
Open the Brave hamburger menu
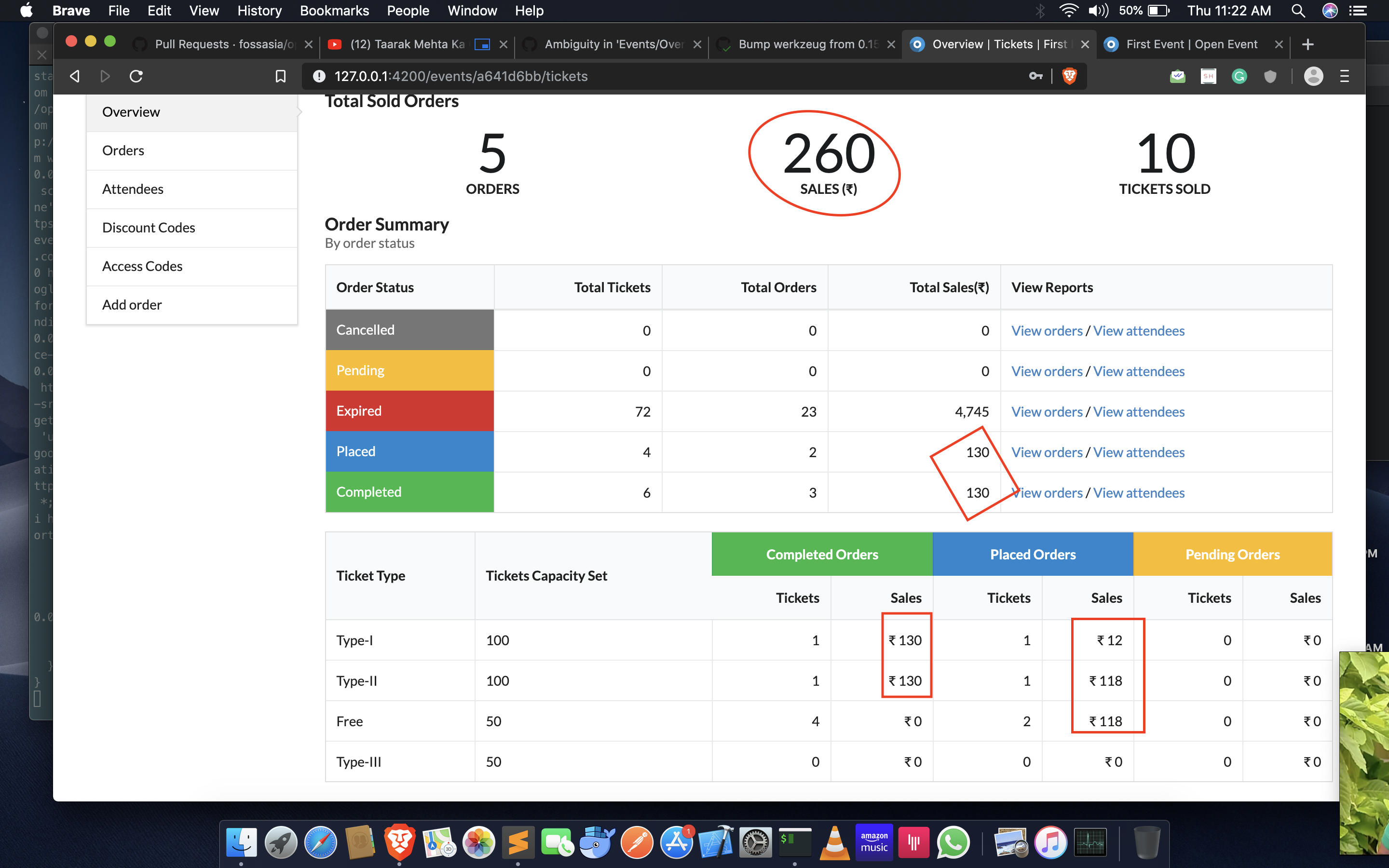[x=1344, y=76]
